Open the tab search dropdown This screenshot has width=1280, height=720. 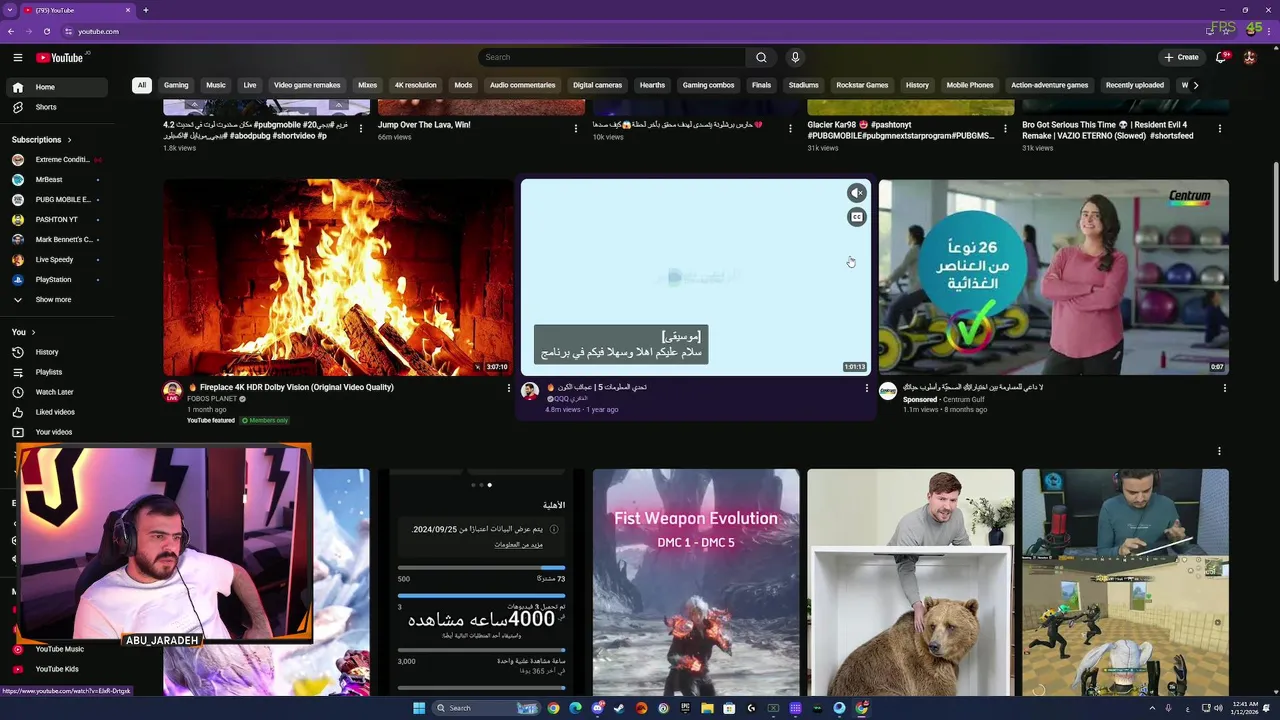click(x=10, y=10)
